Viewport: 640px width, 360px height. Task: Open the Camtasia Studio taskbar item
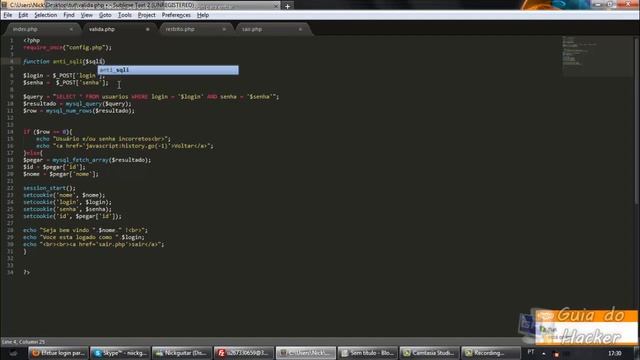(429, 353)
